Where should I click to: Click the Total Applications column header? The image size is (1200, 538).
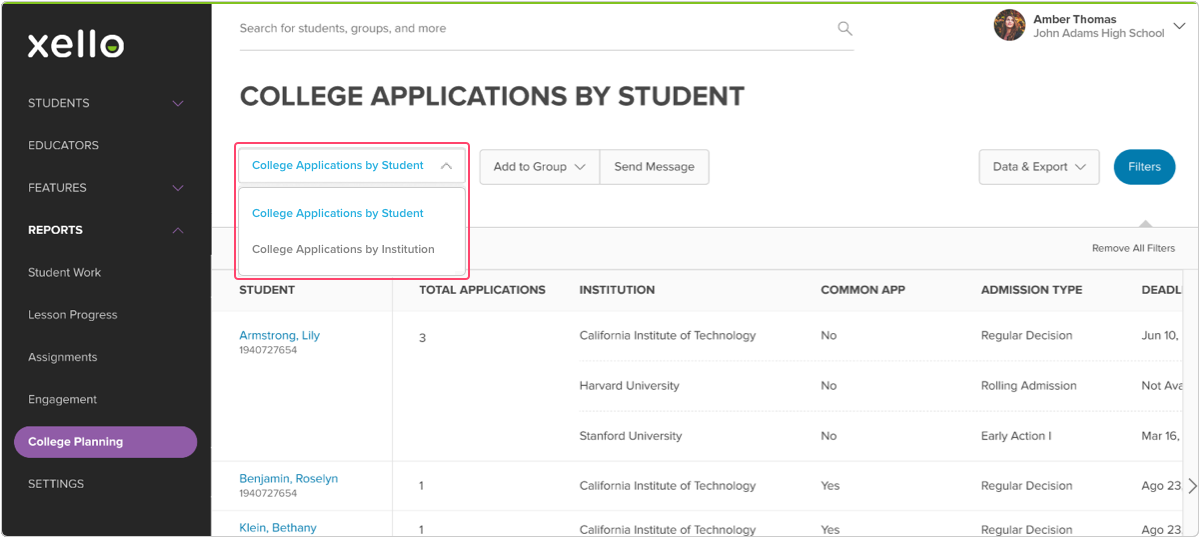tap(482, 290)
